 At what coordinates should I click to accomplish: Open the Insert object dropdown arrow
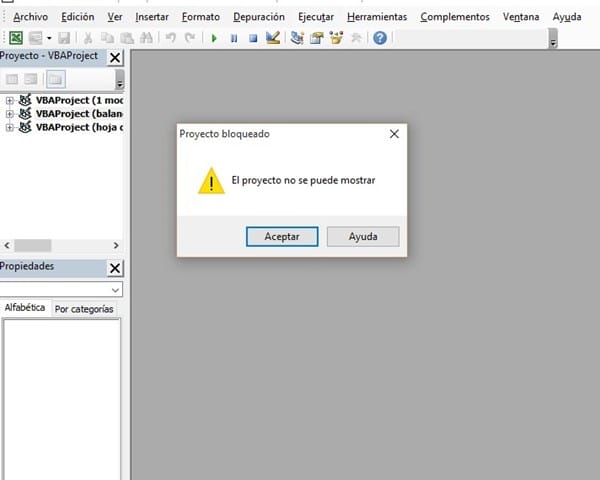(49, 38)
